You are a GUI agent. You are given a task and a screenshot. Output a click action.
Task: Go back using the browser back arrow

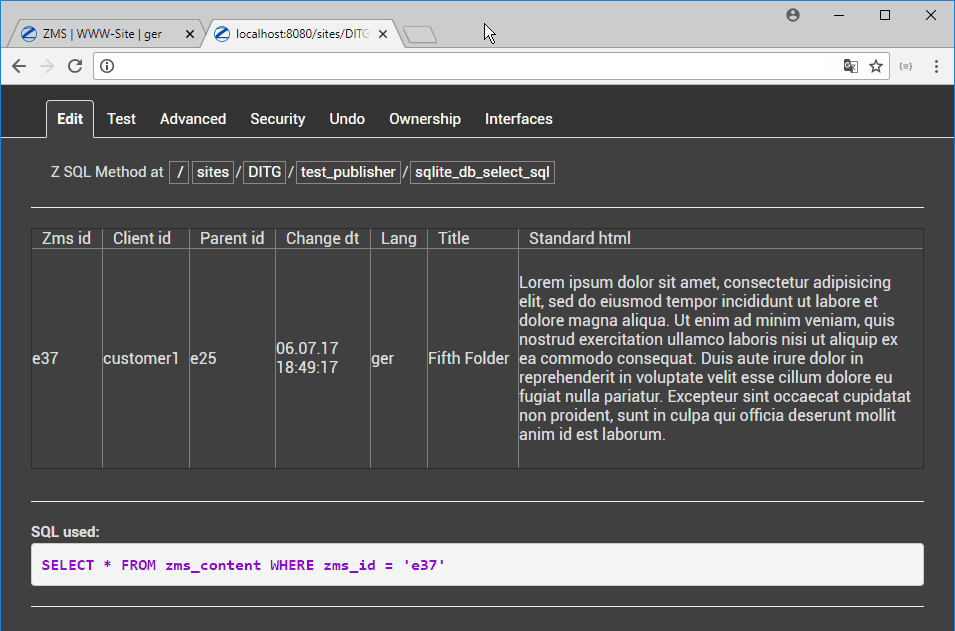(19, 66)
